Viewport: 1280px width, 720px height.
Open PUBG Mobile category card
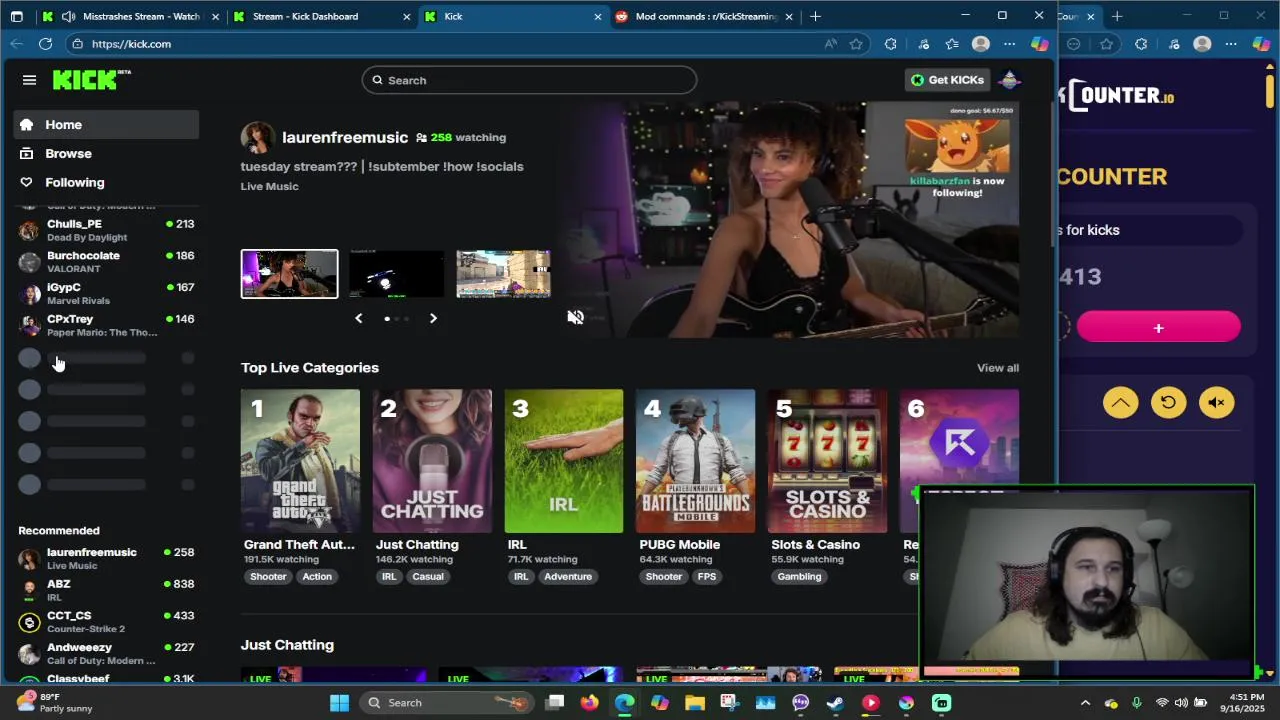[x=695, y=461]
